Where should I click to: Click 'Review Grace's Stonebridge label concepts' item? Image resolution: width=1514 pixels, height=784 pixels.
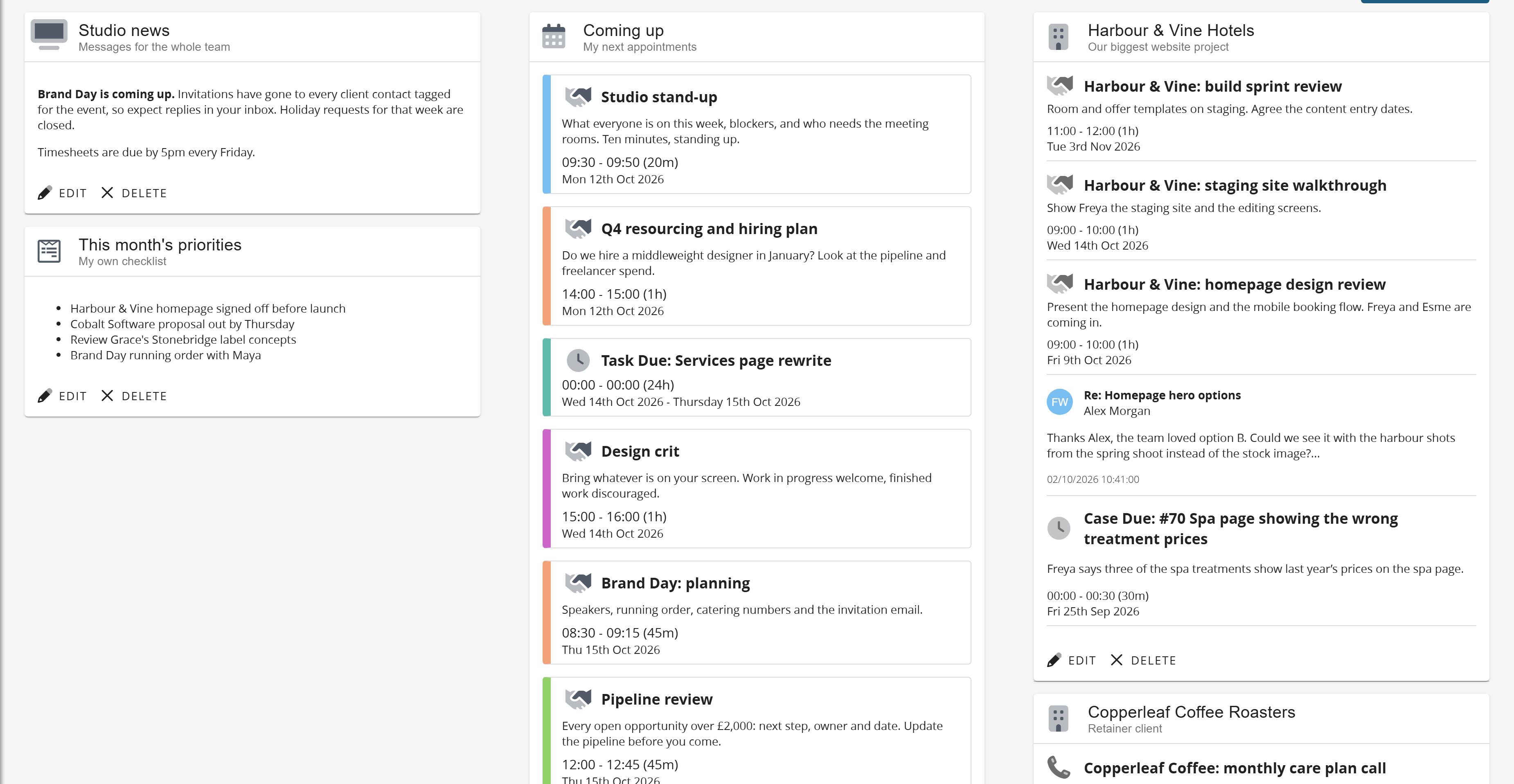pyautogui.click(x=183, y=339)
